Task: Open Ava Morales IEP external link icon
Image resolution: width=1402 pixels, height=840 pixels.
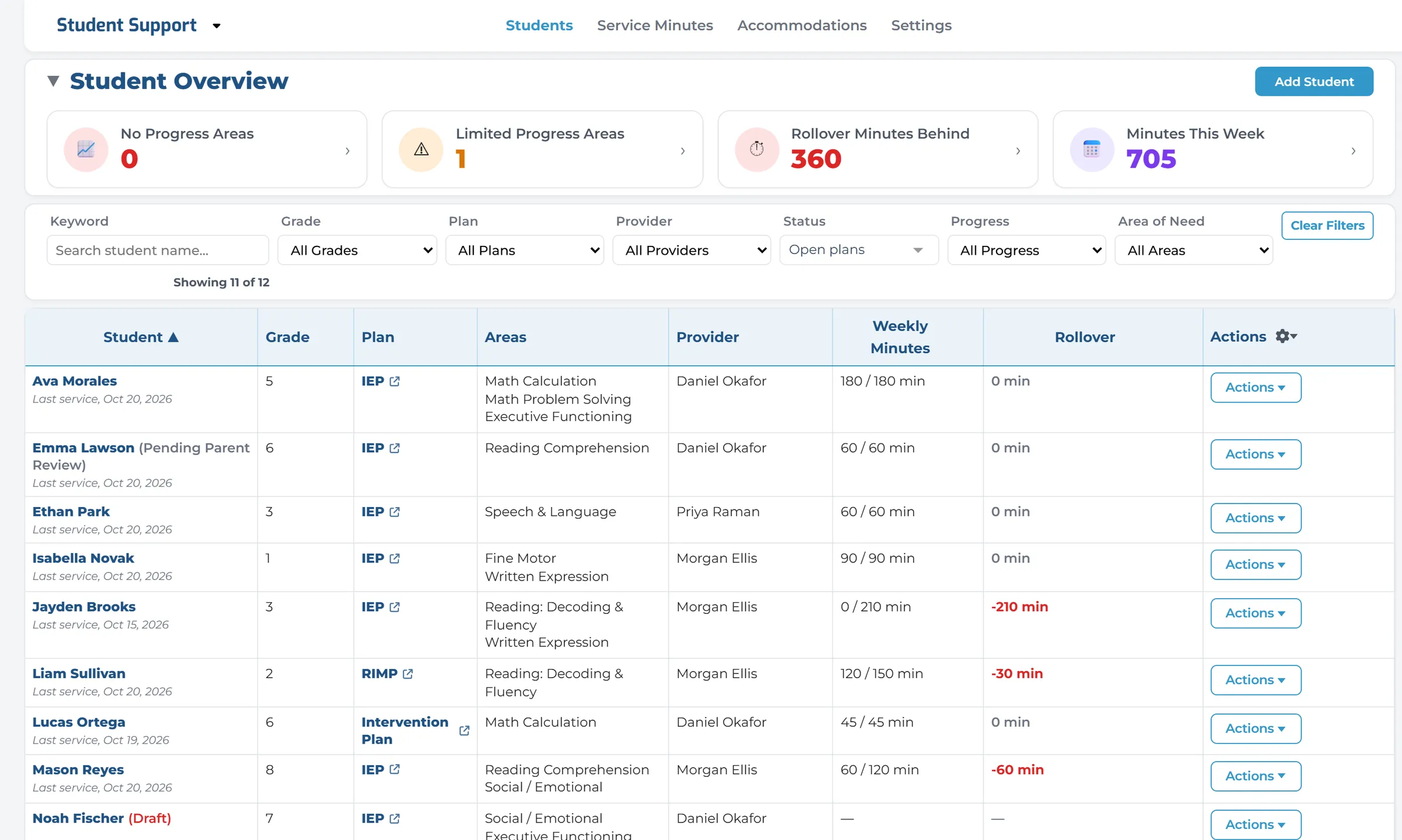Action: click(394, 381)
